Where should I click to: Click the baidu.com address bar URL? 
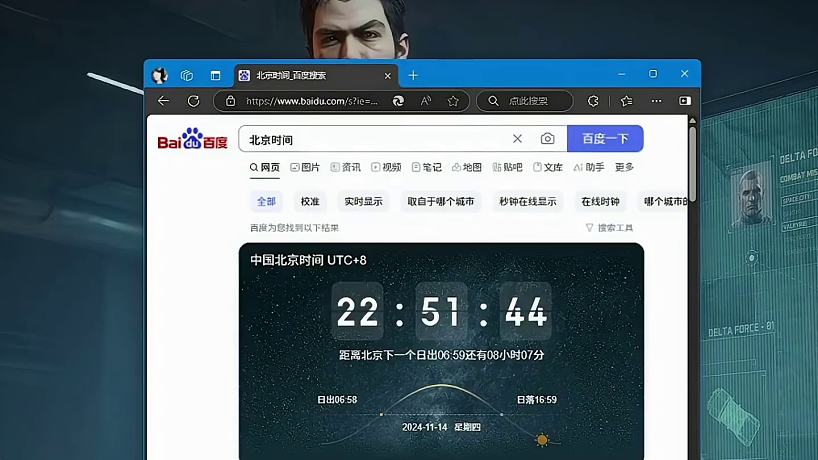coord(311,101)
